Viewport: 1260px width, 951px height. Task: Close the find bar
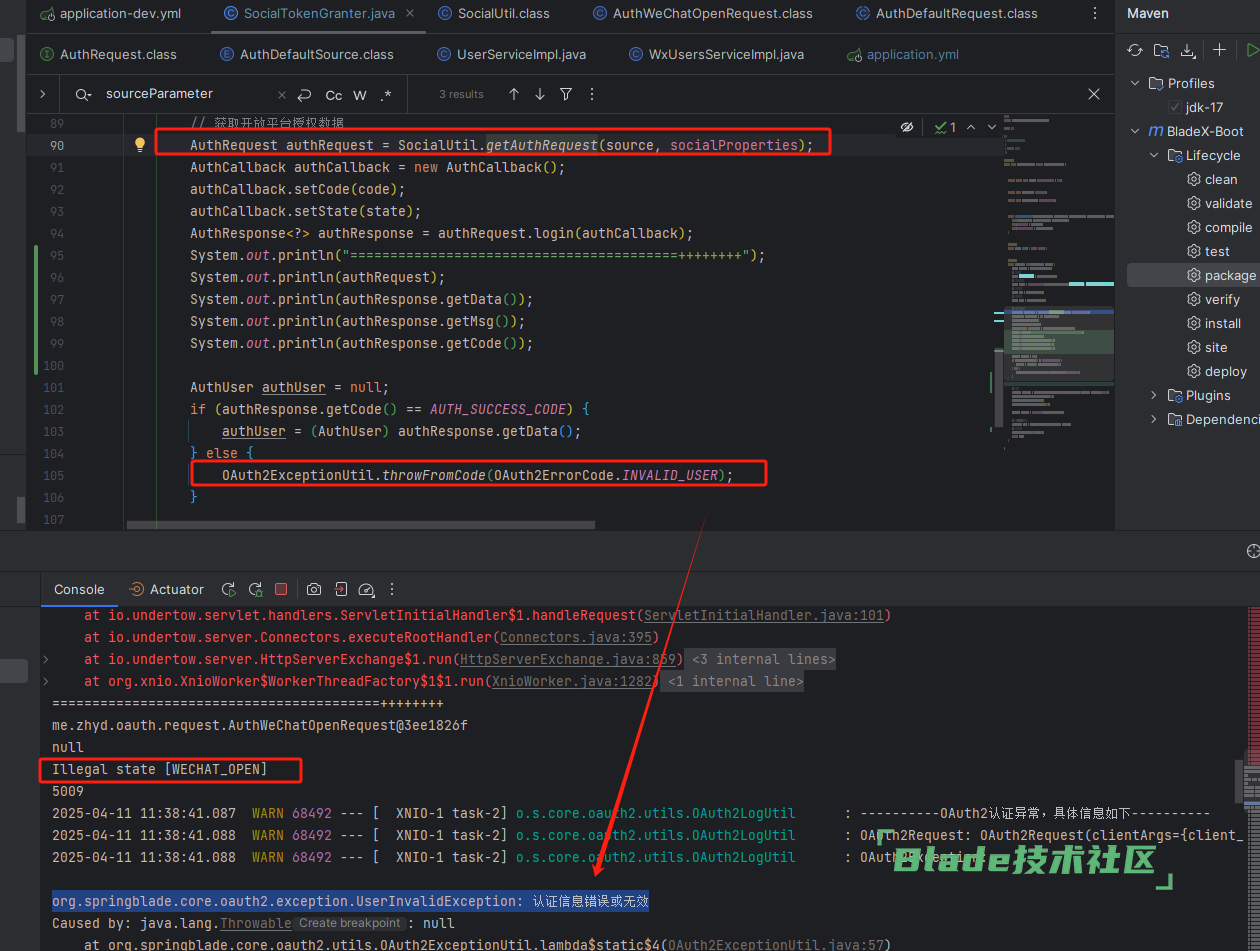[1094, 94]
